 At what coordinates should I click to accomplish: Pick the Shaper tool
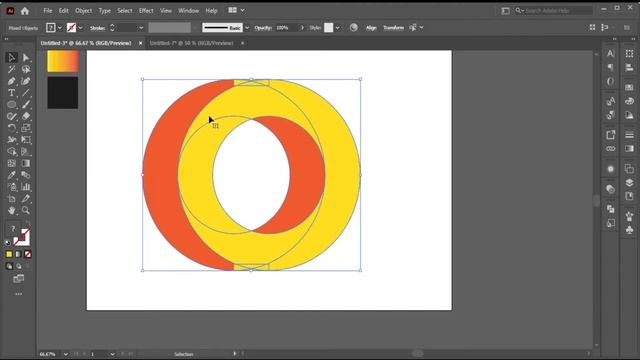click(11, 116)
